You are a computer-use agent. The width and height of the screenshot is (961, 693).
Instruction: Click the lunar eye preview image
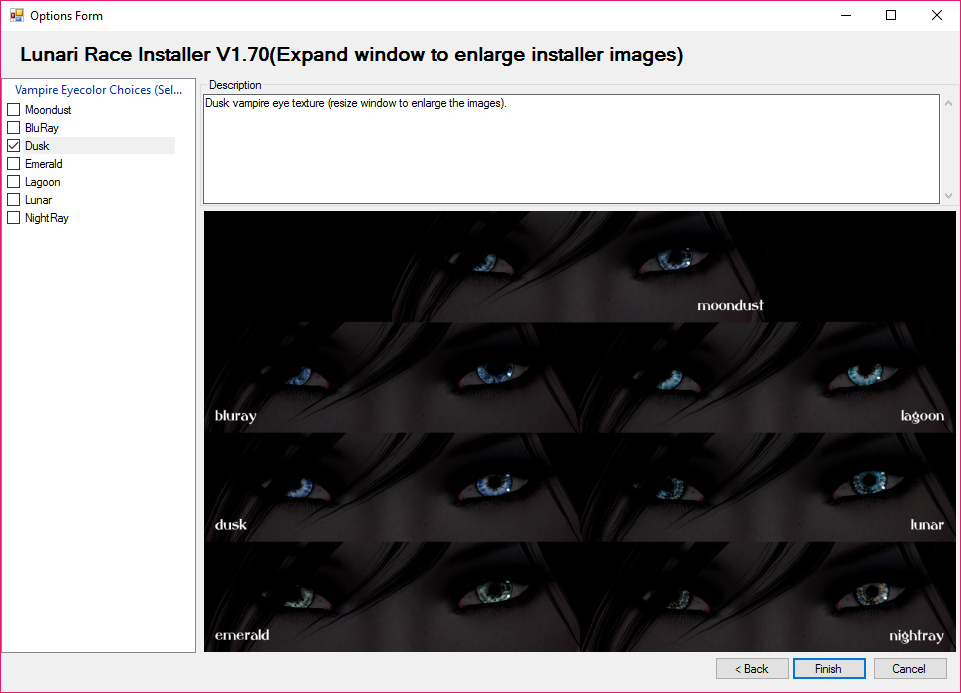[x=767, y=487]
